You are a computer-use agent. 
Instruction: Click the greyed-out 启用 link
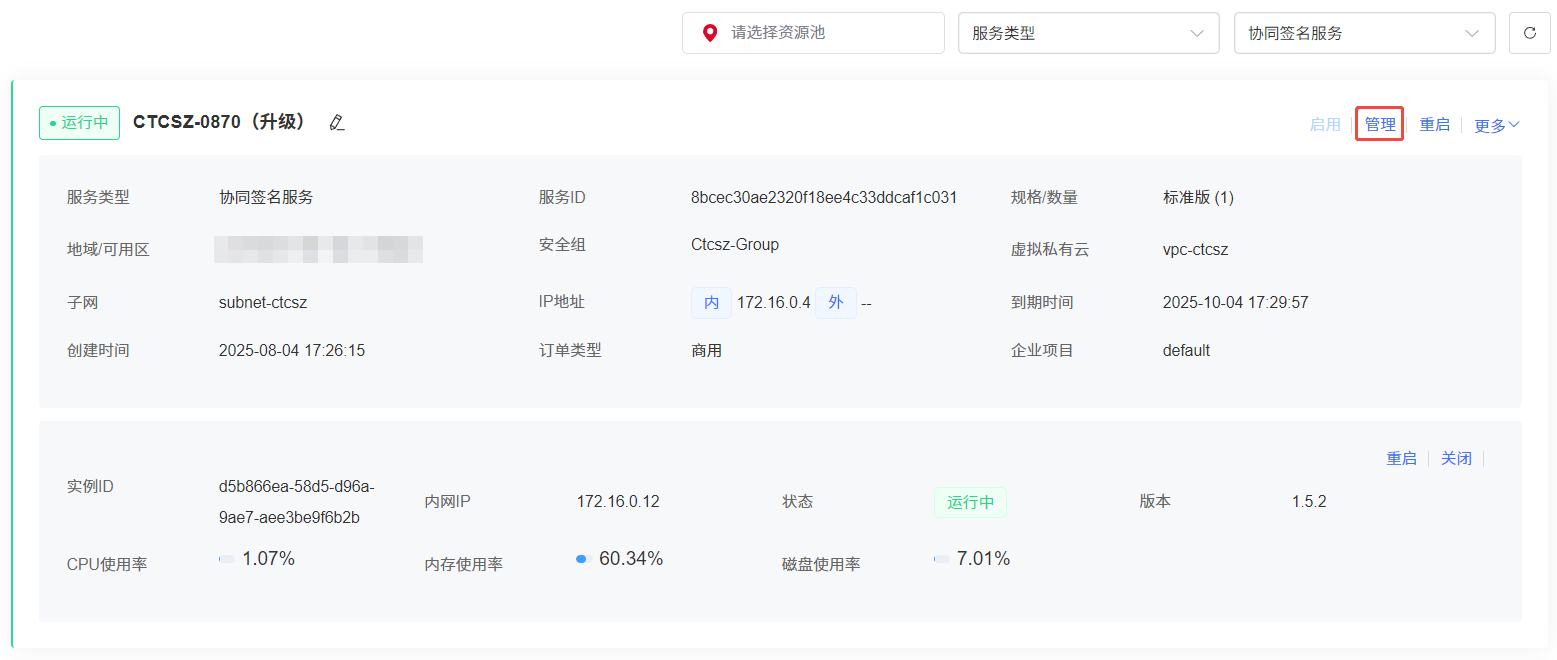(x=1324, y=125)
